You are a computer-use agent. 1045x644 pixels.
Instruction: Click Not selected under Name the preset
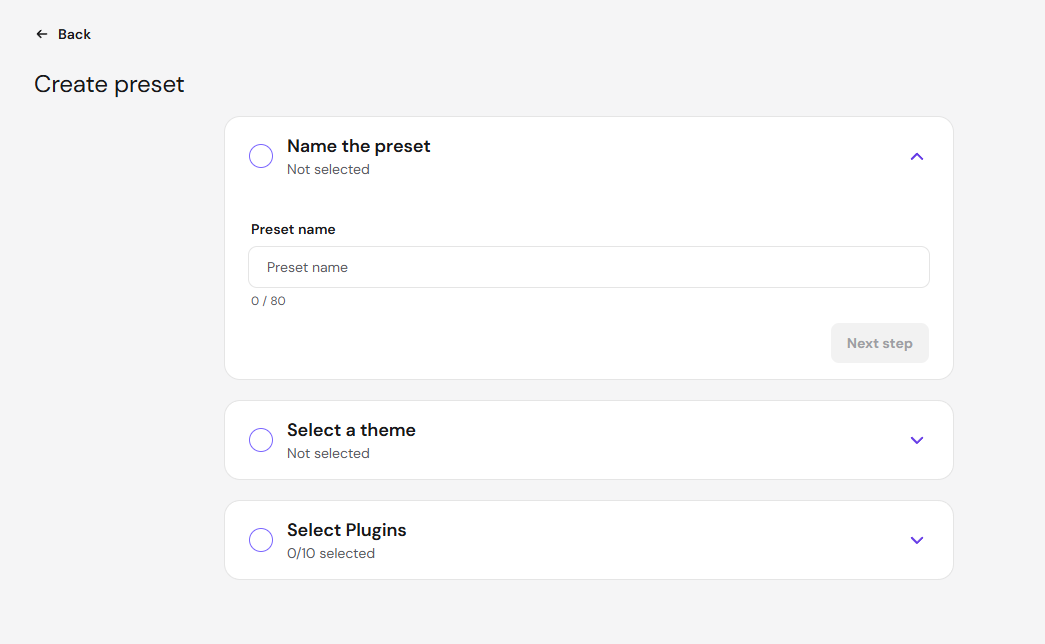coord(328,169)
